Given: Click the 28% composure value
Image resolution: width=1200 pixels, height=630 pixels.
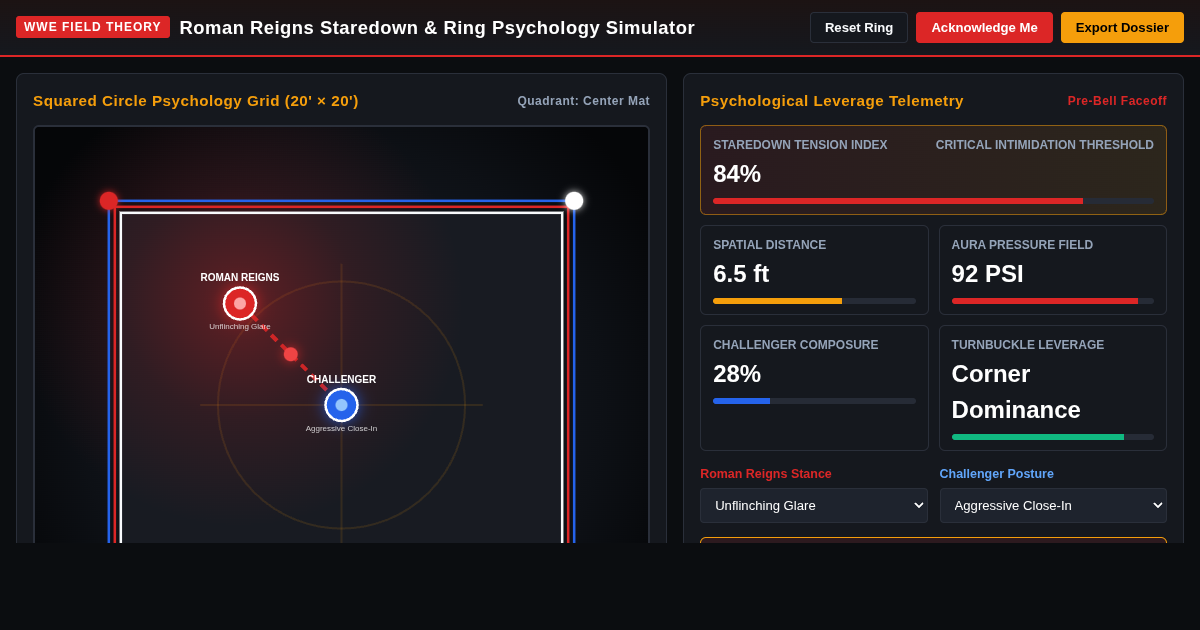Looking at the screenshot, I should 737,374.
